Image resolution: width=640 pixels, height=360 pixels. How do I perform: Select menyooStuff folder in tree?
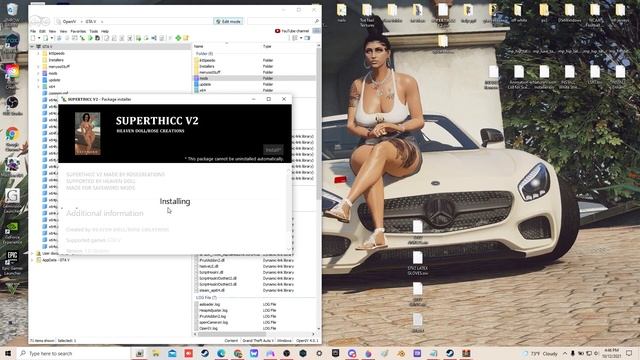[59, 67]
